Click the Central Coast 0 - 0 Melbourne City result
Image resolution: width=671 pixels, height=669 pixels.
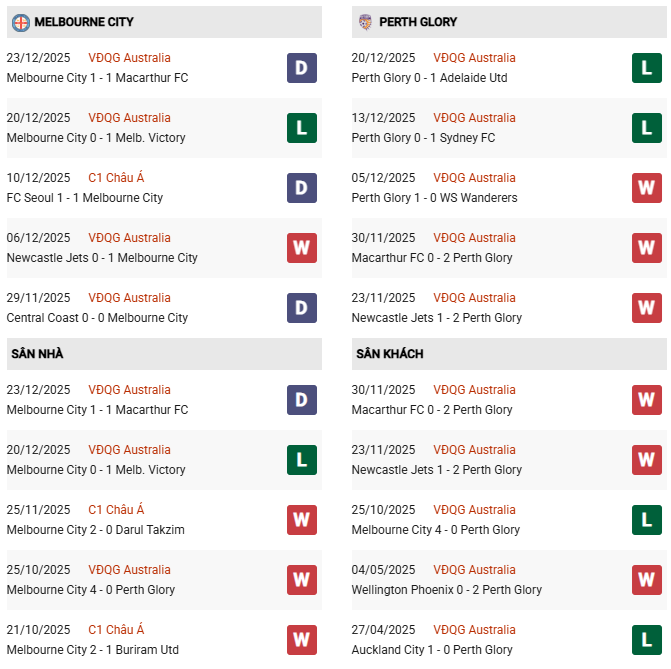pos(97,318)
